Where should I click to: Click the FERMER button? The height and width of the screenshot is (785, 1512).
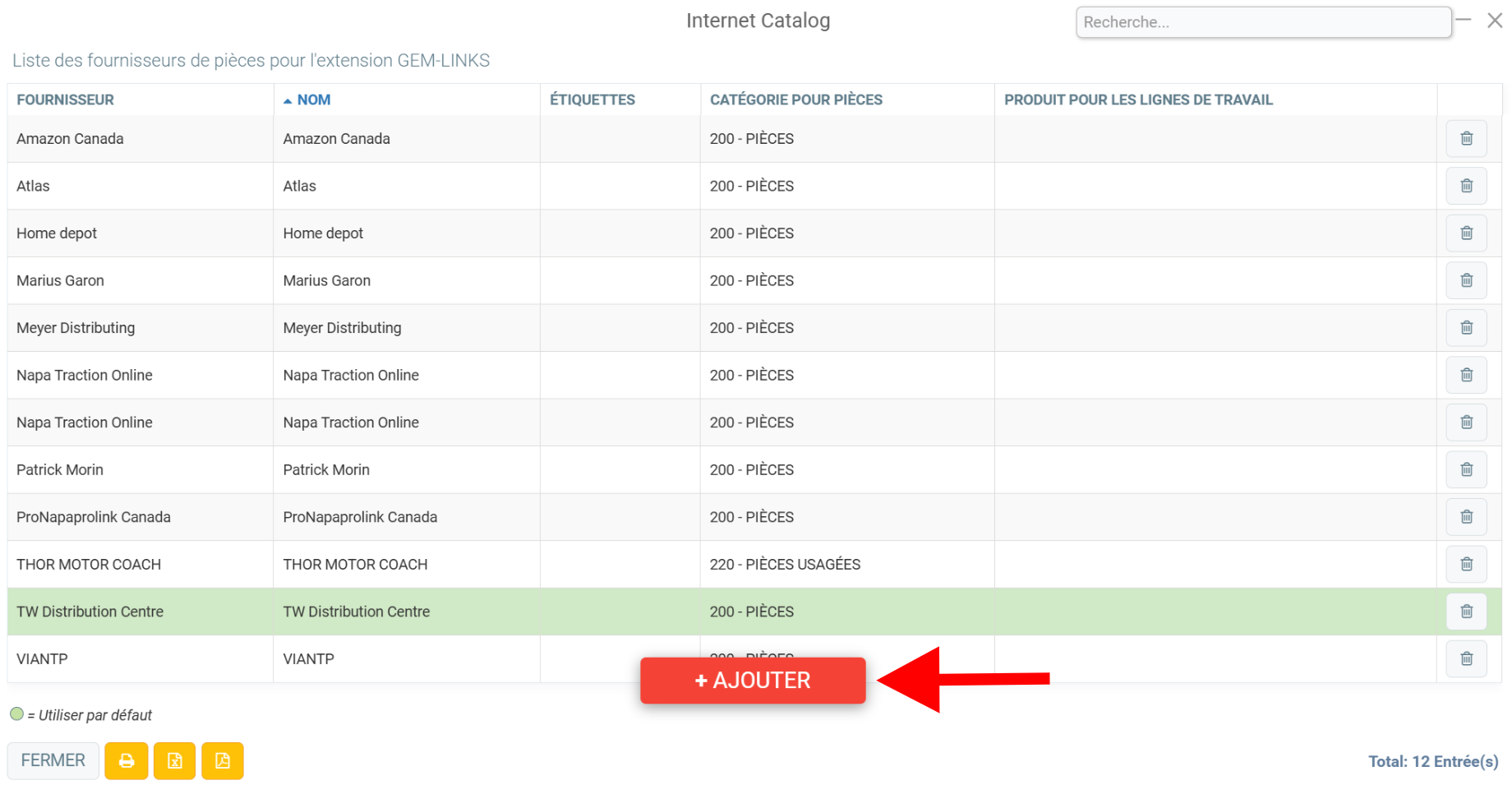click(53, 760)
